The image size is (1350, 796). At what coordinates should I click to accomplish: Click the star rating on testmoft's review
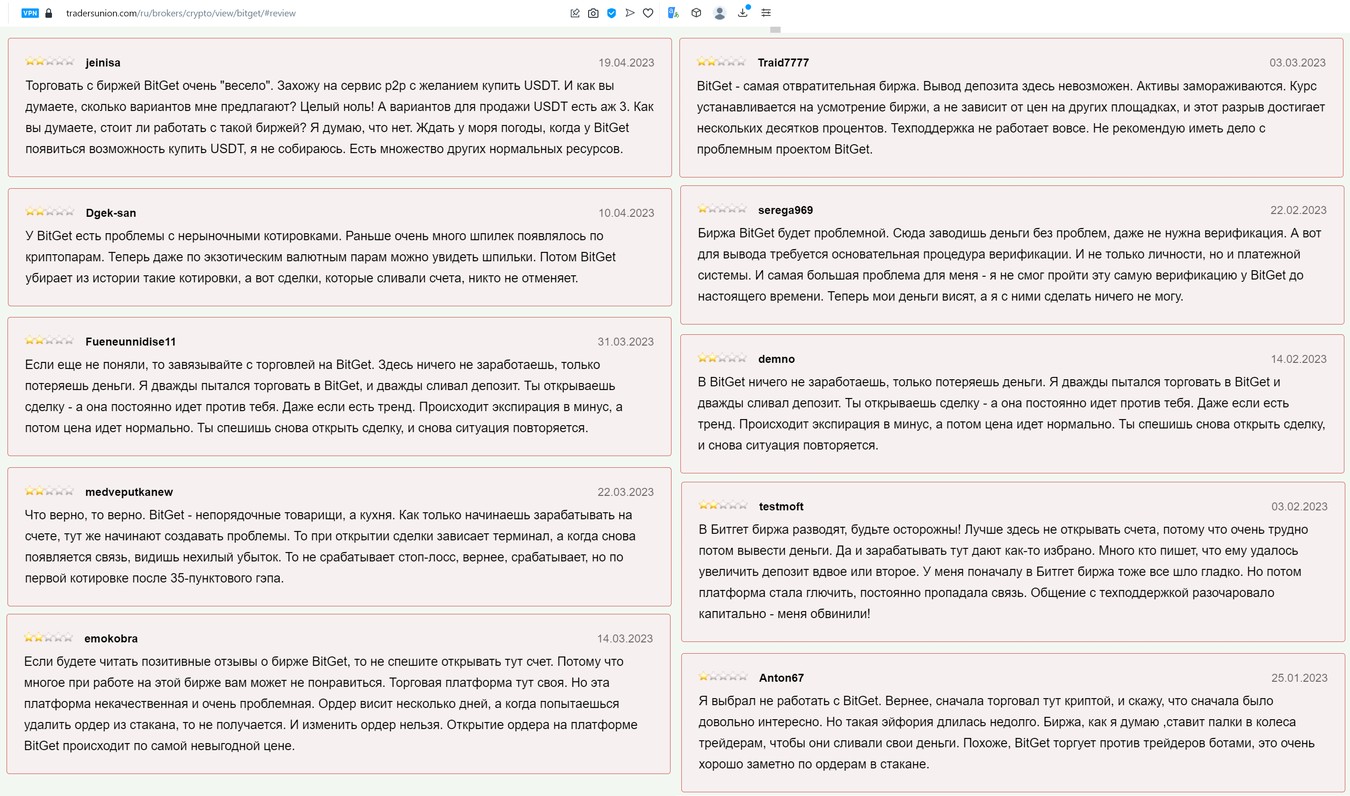pos(722,506)
